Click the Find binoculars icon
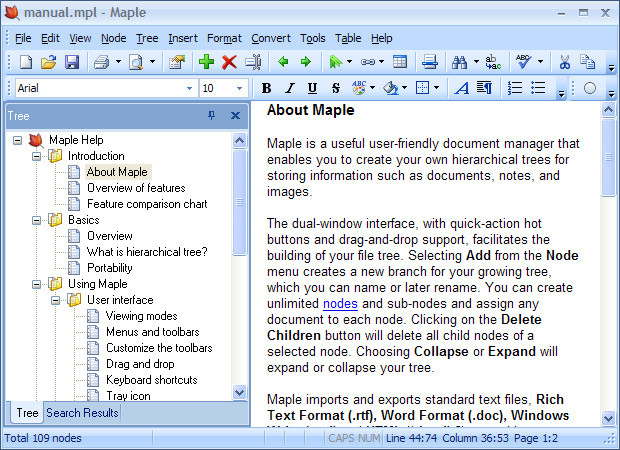 pyautogui.click(x=459, y=62)
